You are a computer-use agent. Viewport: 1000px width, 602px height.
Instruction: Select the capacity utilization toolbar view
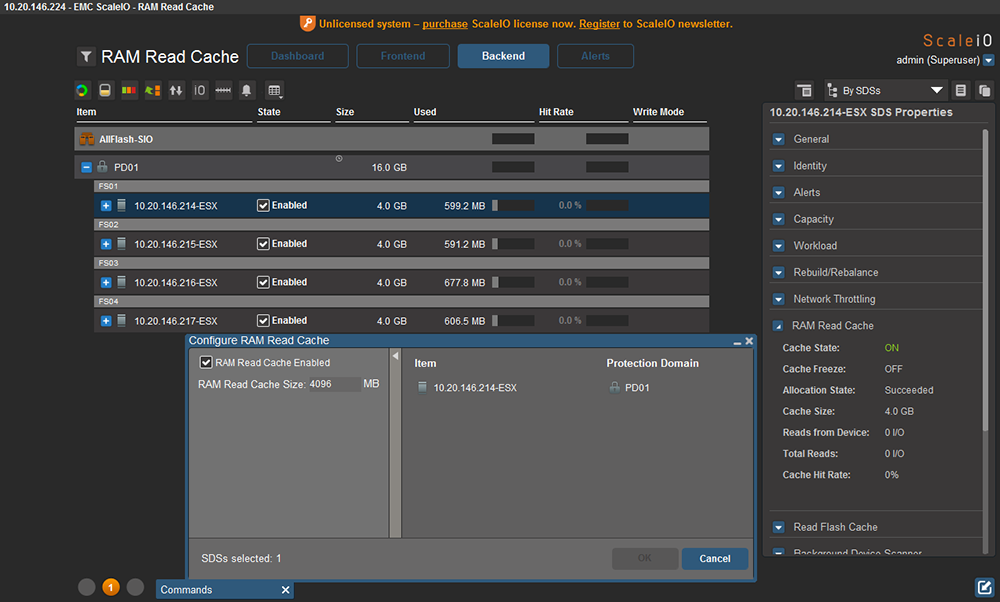[105, 91]
